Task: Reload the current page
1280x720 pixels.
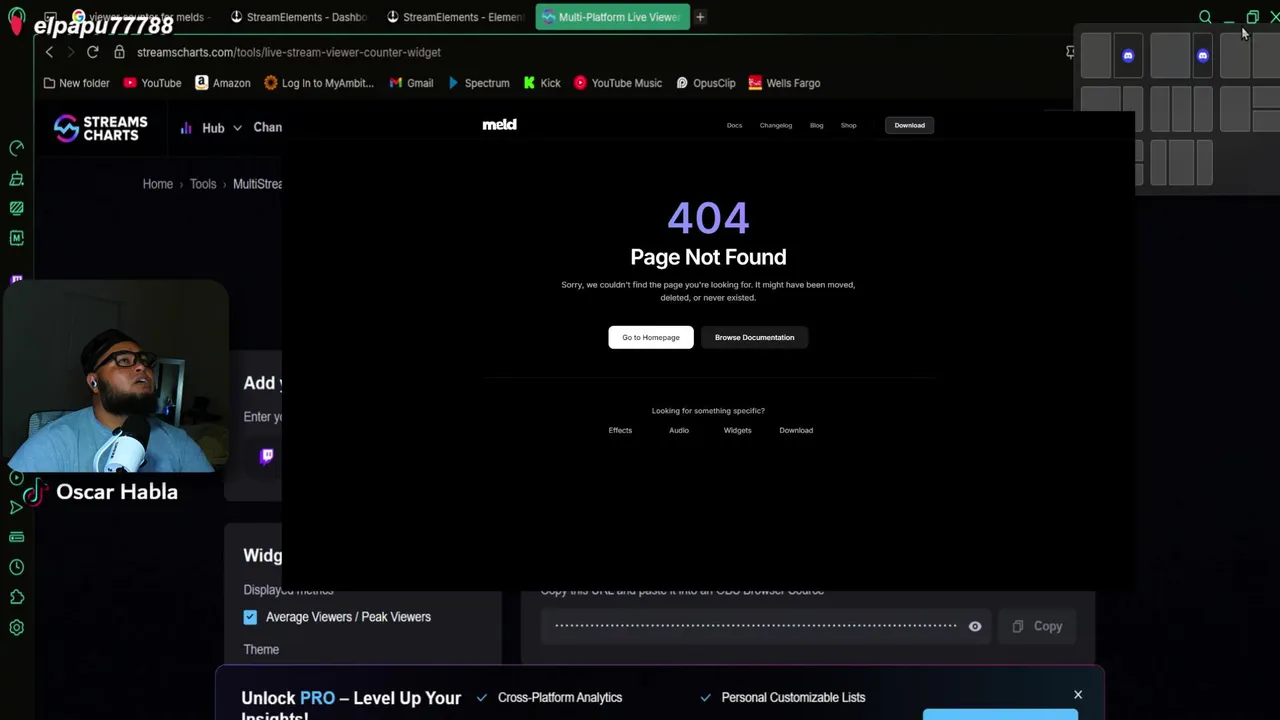Action: click(92, 52)
